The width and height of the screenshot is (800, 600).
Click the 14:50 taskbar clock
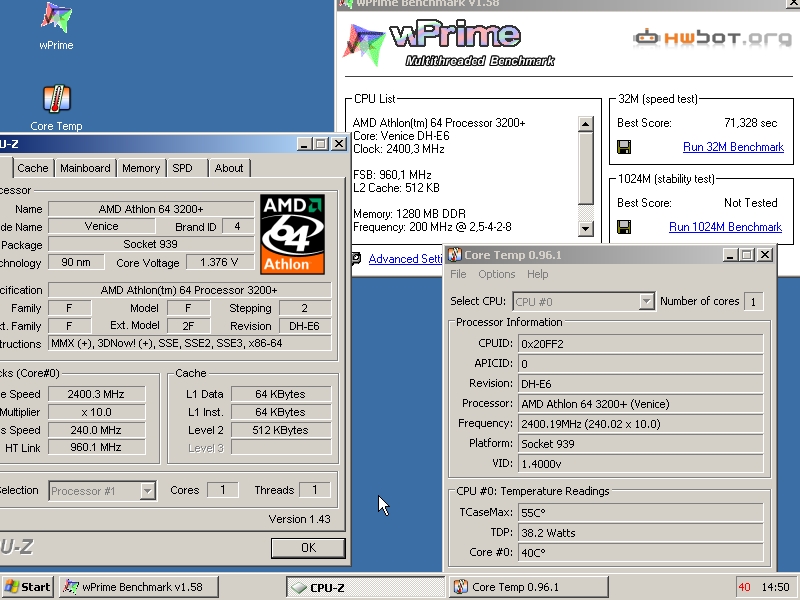775,587
